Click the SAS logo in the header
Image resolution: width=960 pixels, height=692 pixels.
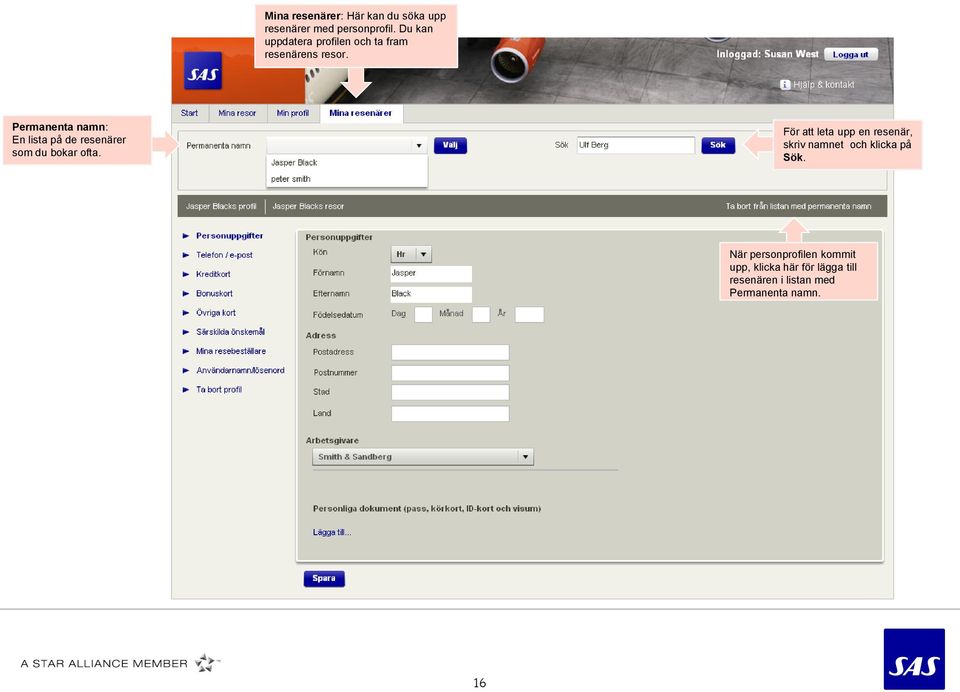tap(203, 70)
